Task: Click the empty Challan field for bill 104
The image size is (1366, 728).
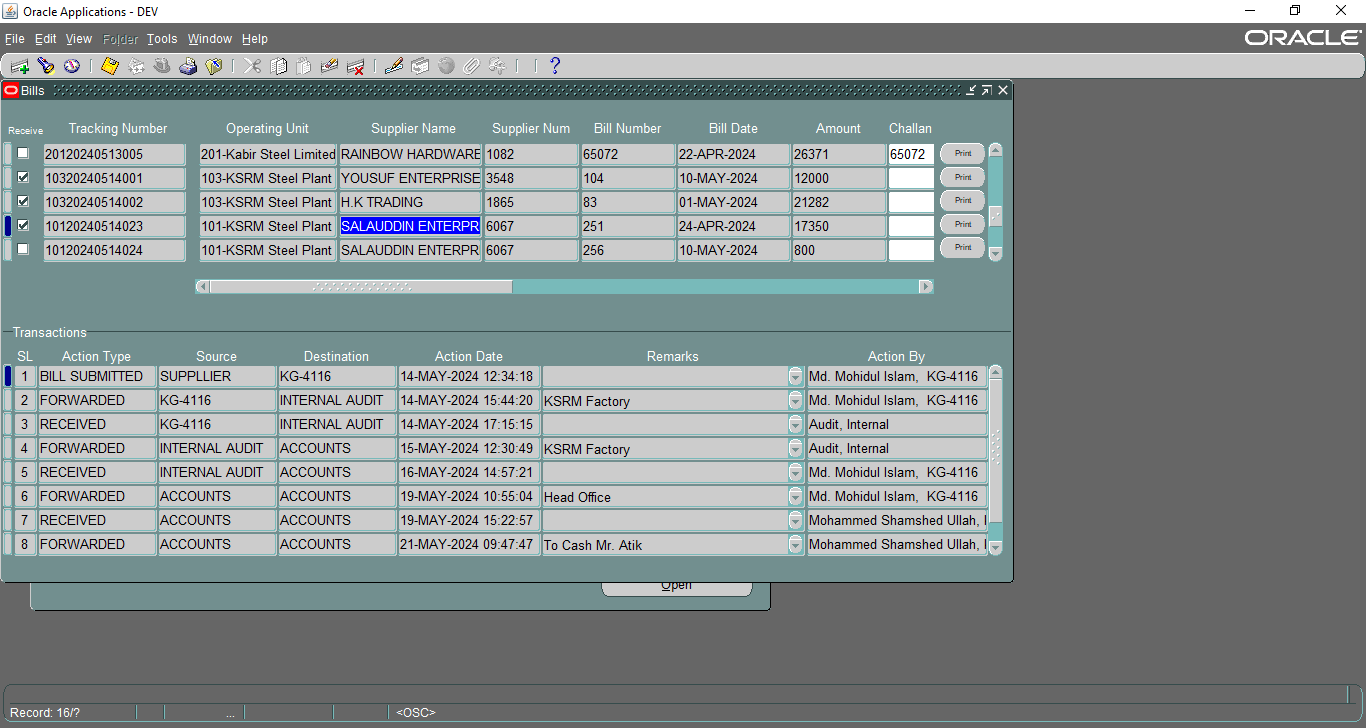Action: coord(911,178)
